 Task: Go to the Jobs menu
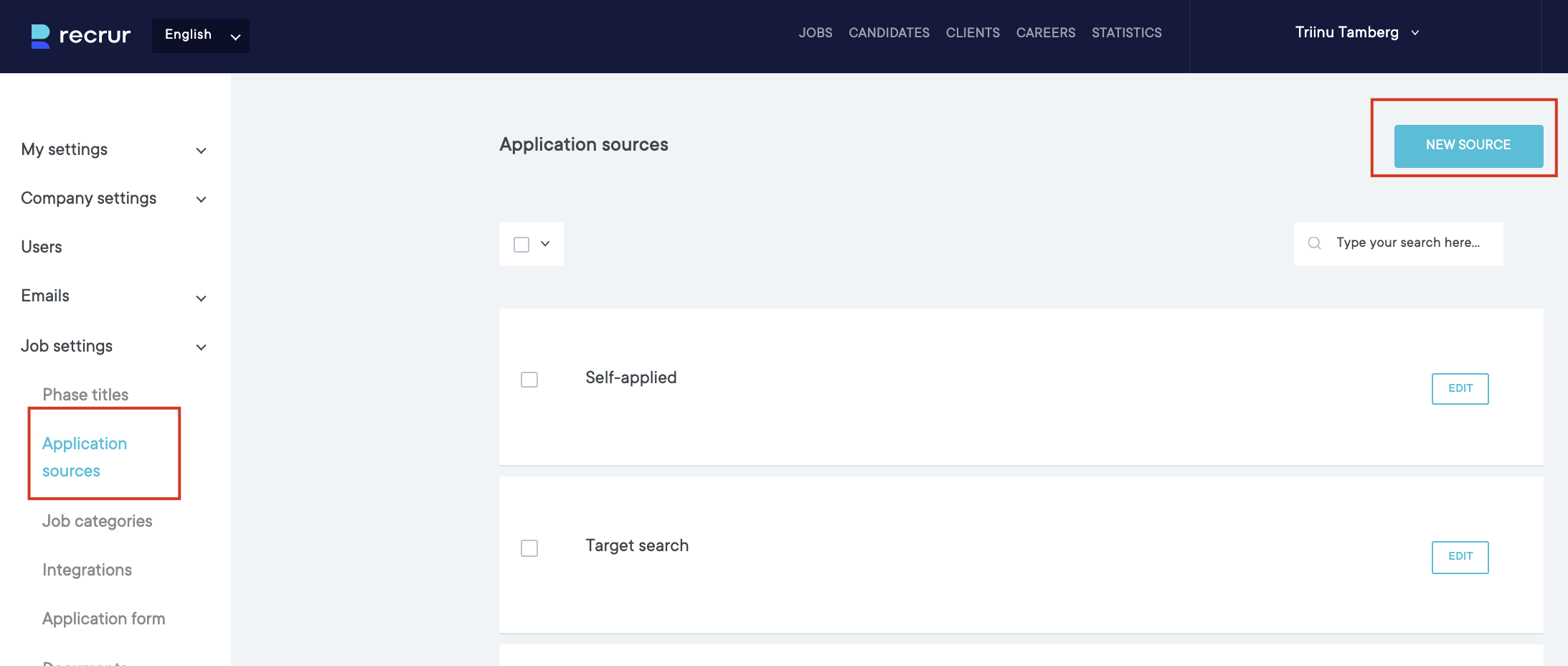(816, 33)
